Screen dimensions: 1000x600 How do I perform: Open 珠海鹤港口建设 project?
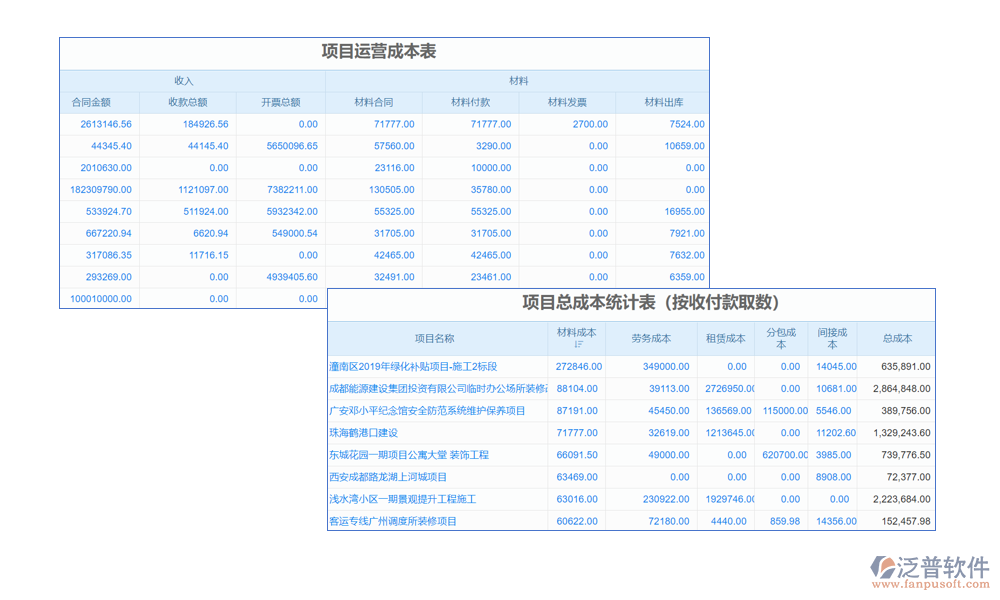click(x=363, y=433)
